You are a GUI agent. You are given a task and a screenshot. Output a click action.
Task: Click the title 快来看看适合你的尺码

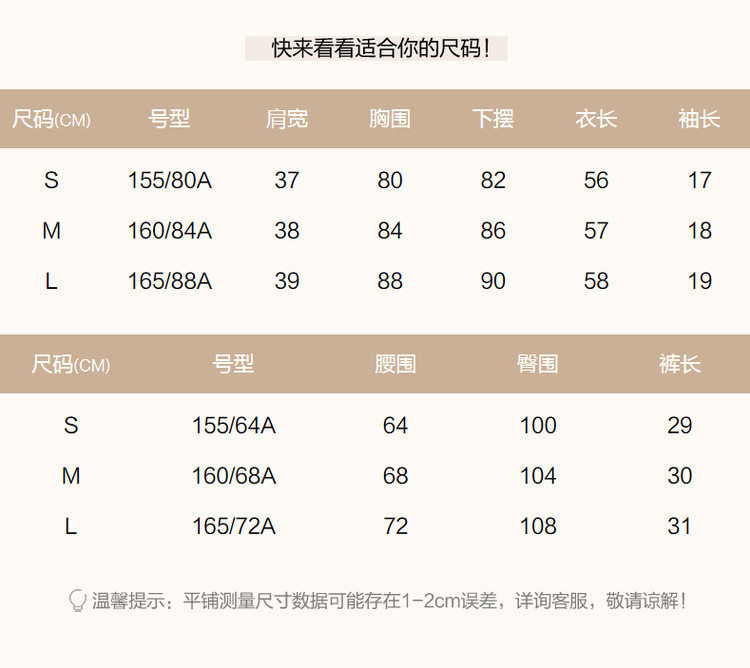tap(376, 48)
